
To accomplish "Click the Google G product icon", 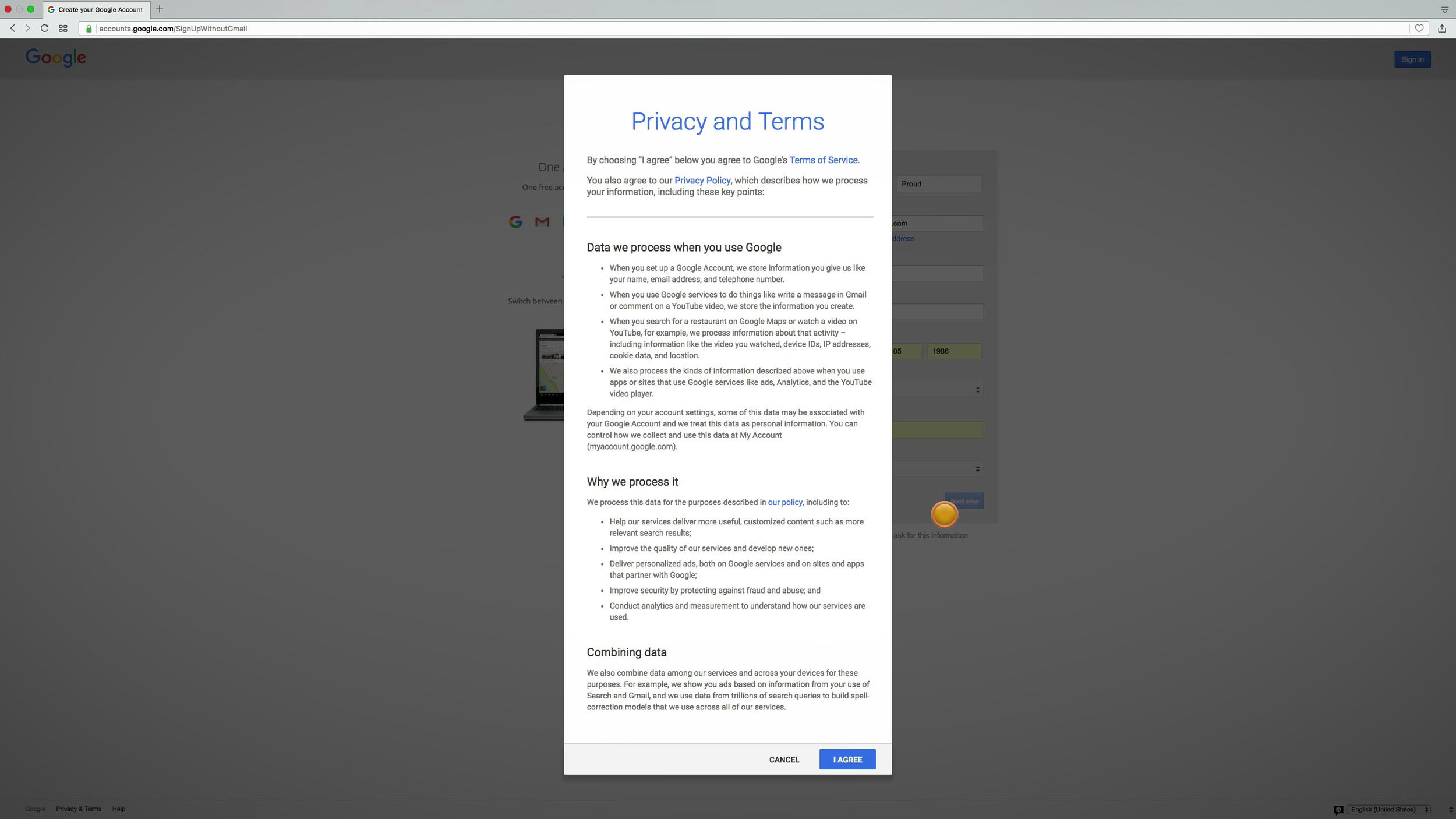I will pos(515,221).
